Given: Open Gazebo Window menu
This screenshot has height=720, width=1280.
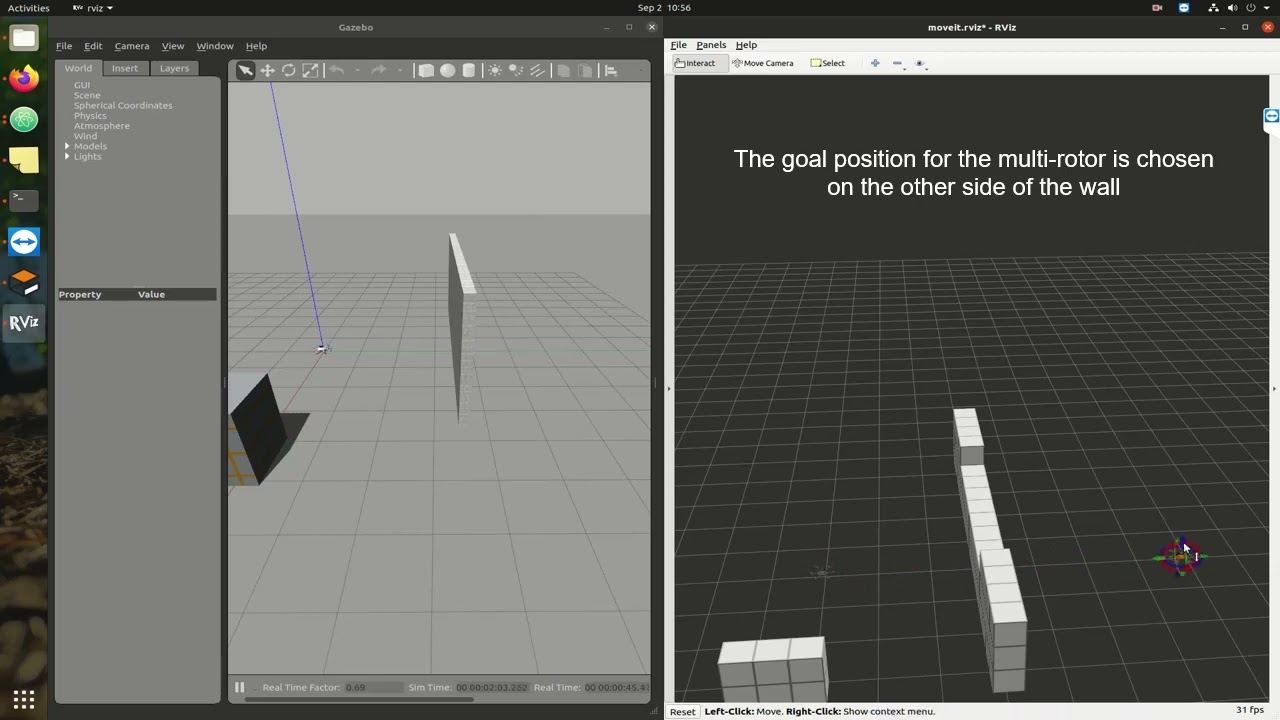Looking at the screenshot, I should (215, 46).
